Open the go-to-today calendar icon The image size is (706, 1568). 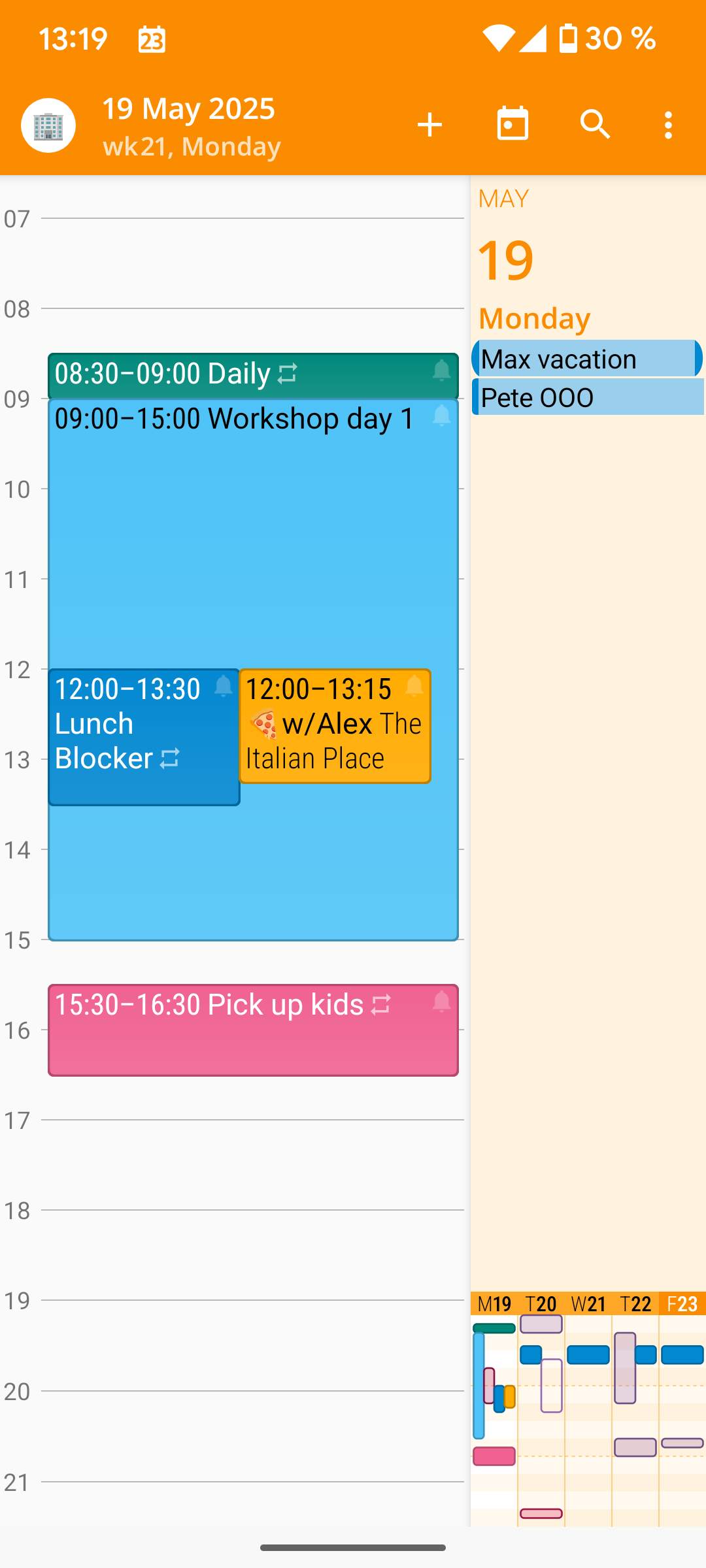click(x=513, y=124)
